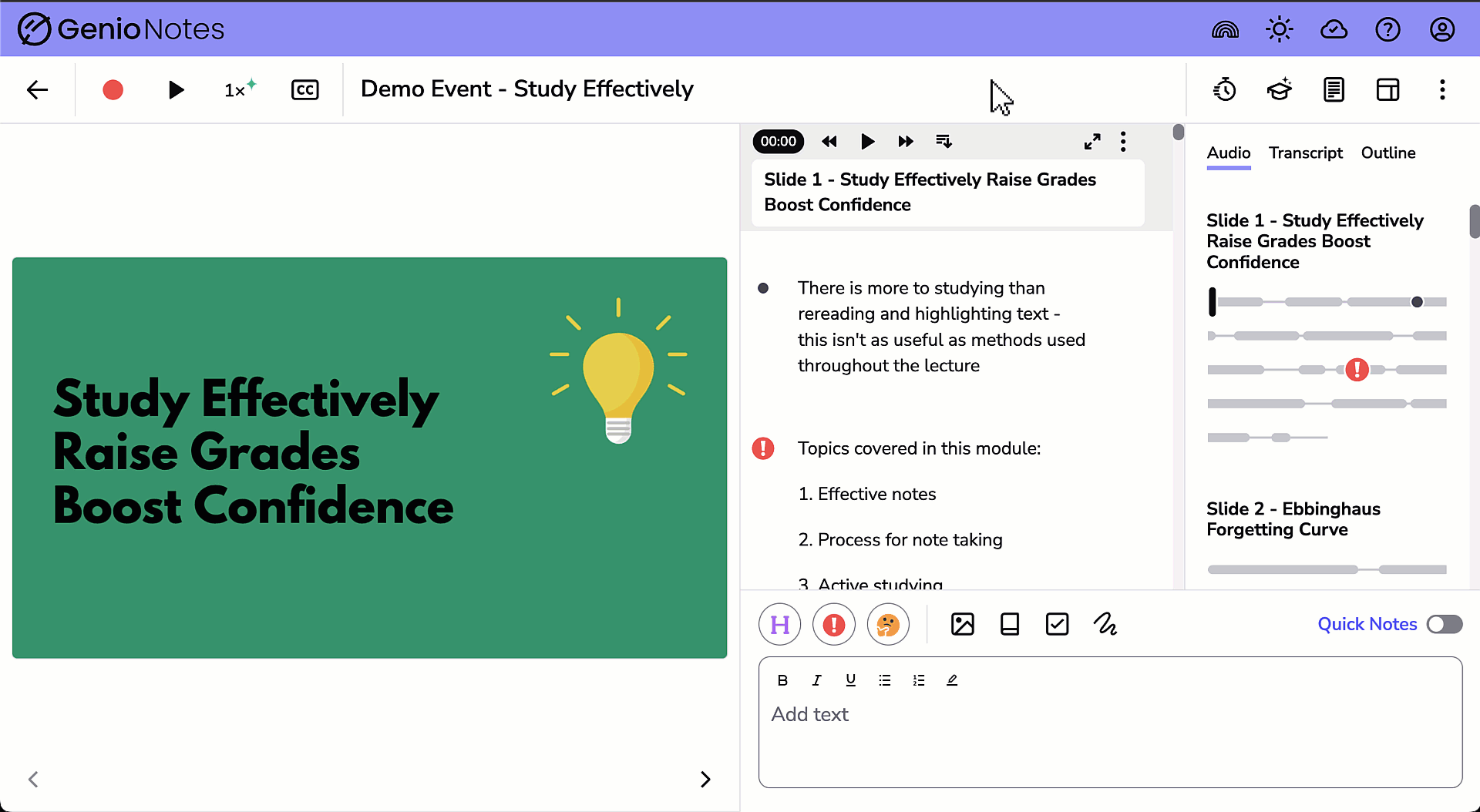Screen dimensions: 1480x812
Task: Play the section audio
Action: [867, 142]
